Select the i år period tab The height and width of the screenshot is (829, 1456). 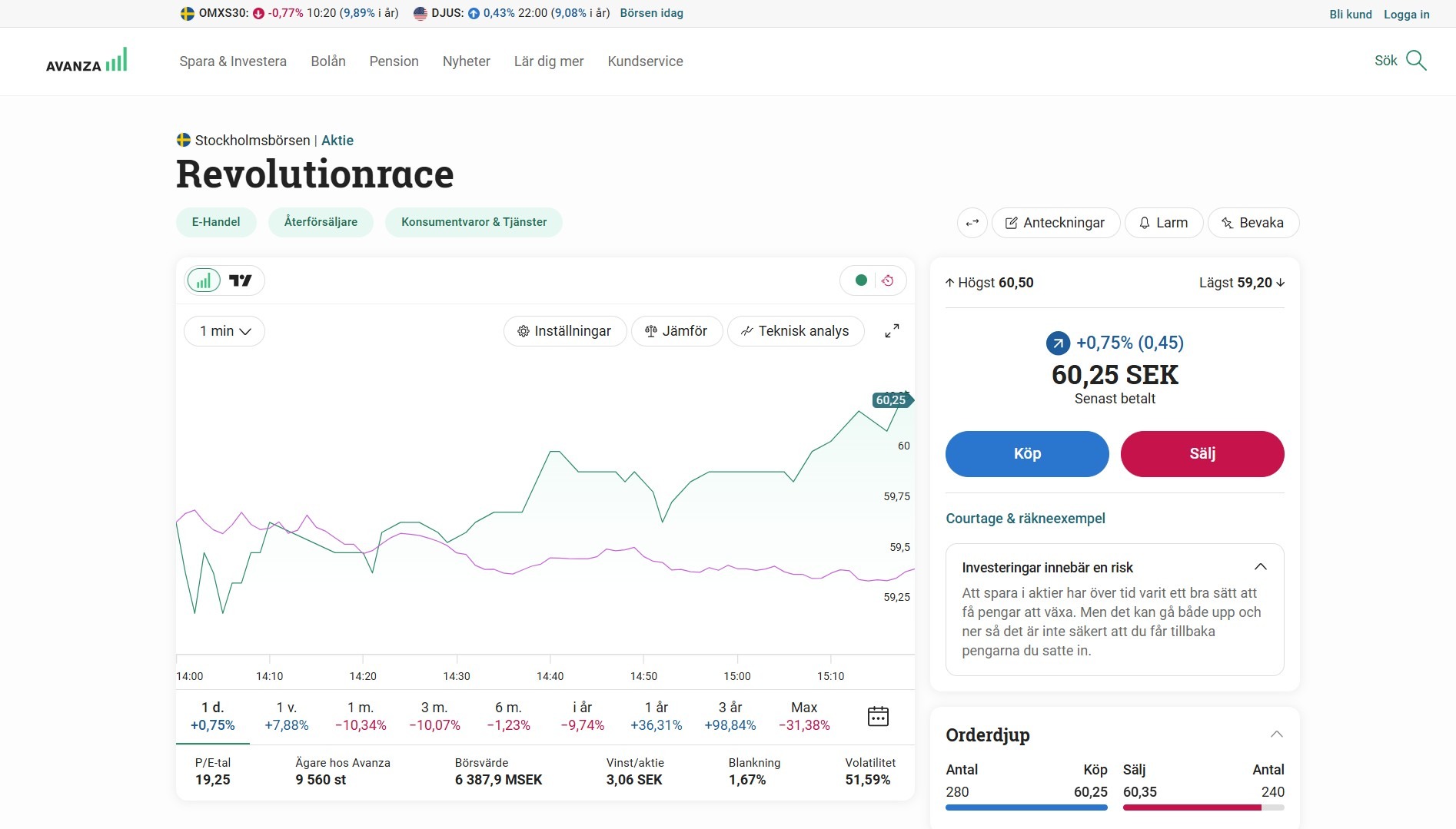pos(583,716)
